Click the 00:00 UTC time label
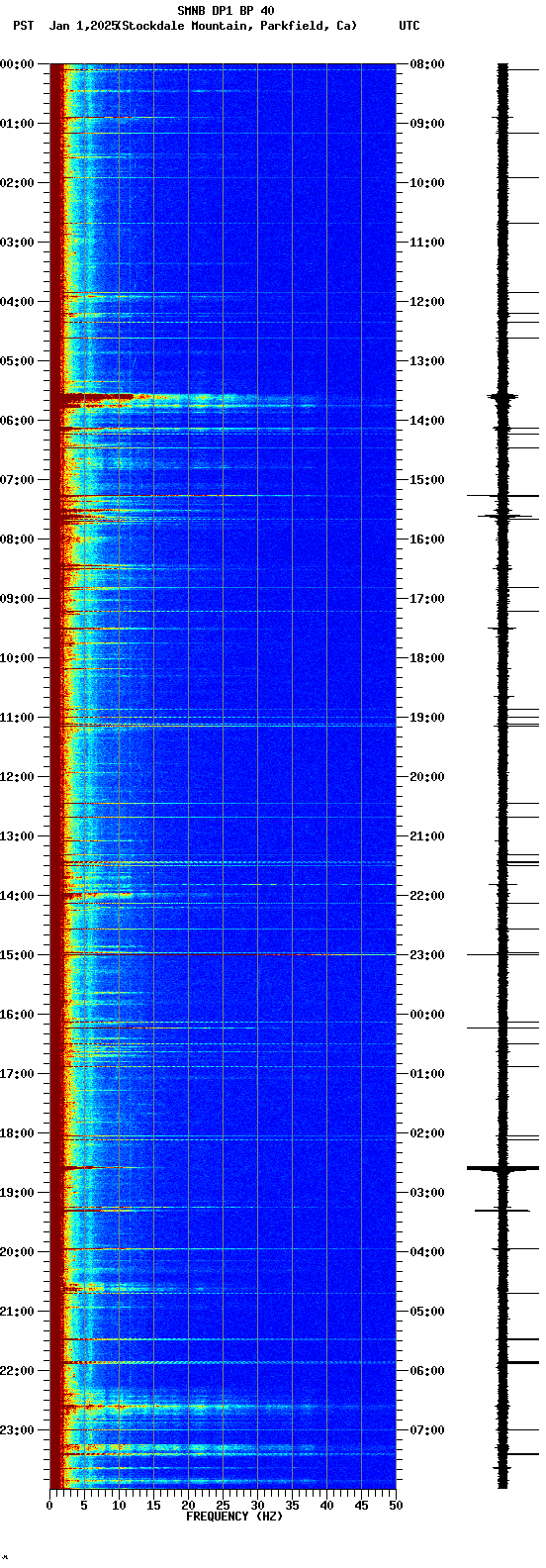 (x=427, y=1015)
